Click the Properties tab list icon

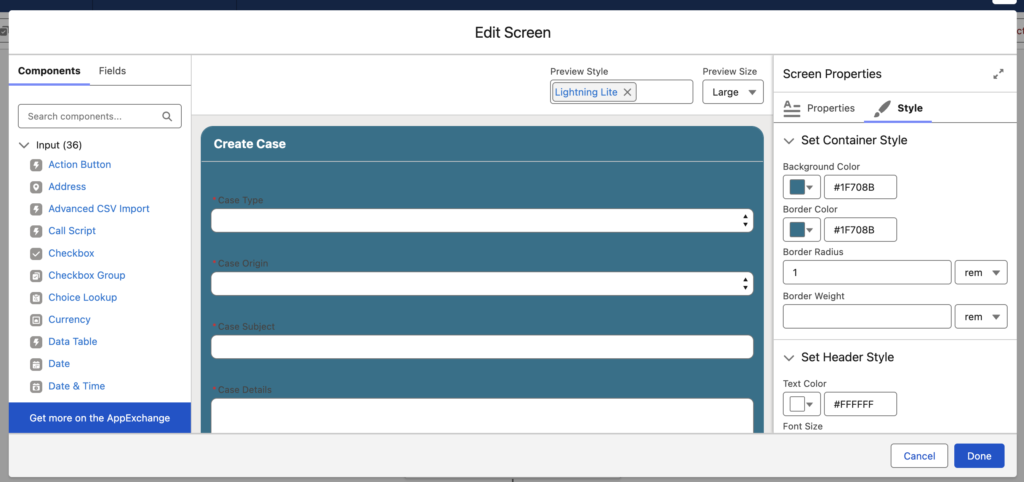[792, 108]
